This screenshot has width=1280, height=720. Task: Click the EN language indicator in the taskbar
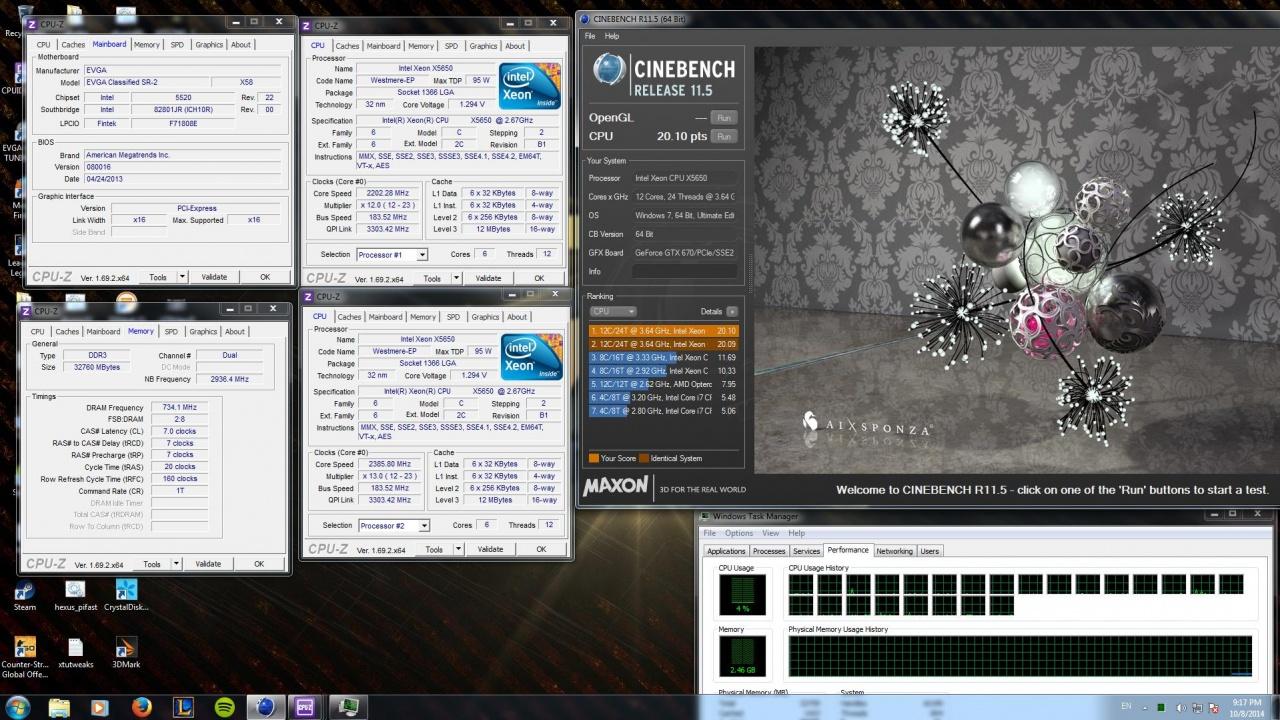pos(1126,706)
